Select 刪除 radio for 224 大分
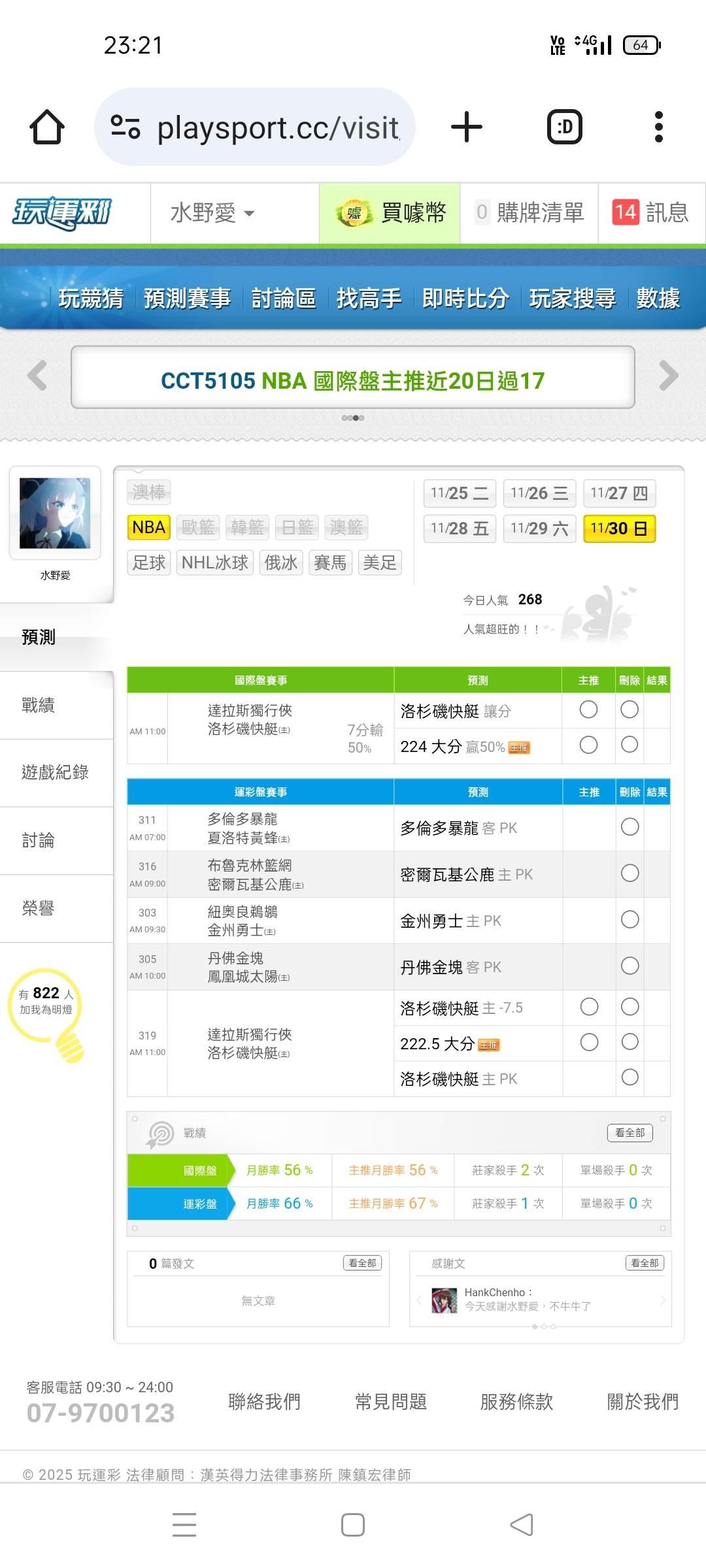The width and height of the screenshot is (706, 1568). (x=630, y=745)
